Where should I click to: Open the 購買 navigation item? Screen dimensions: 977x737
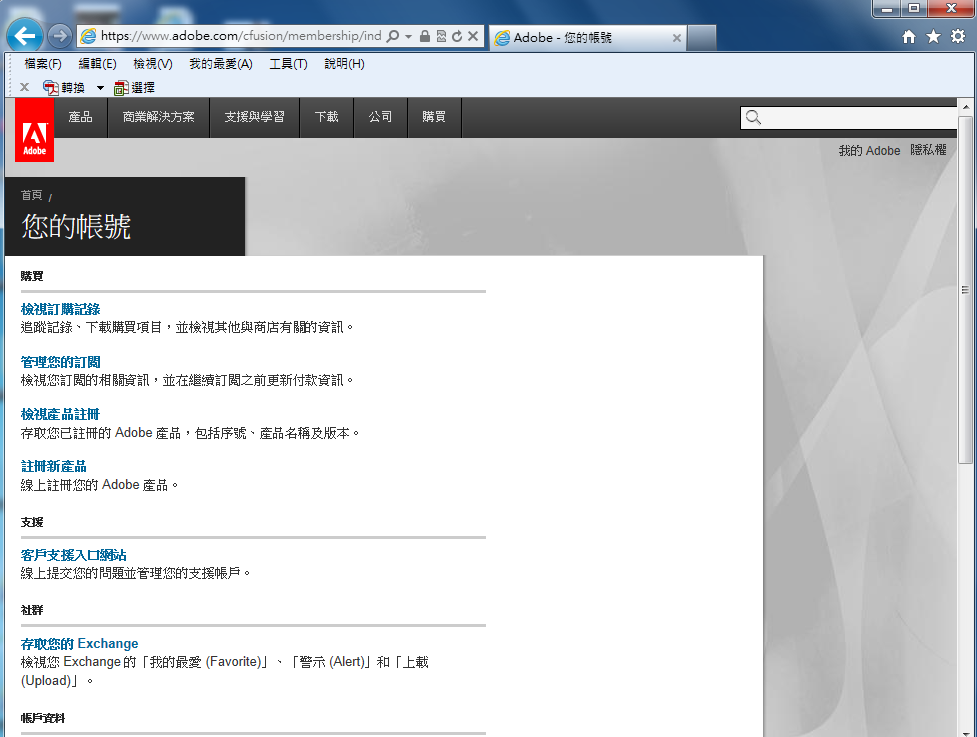pos(434,117)
